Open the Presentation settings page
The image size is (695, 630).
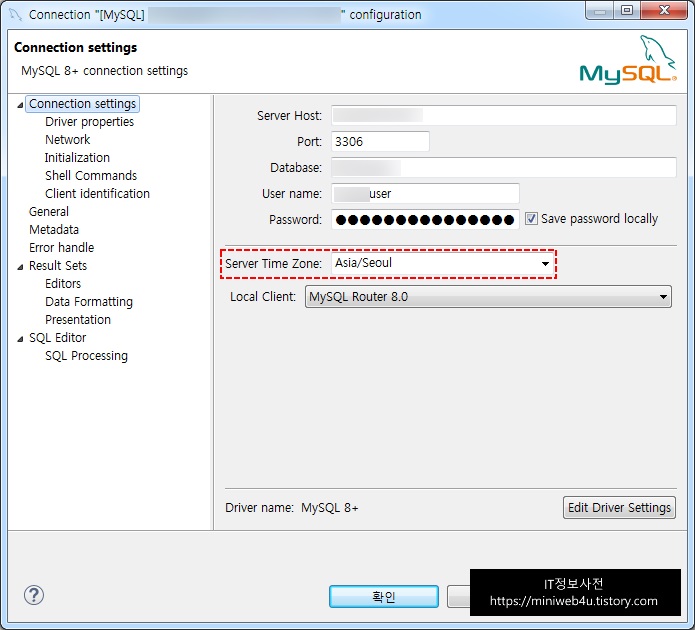(x=78, y=320)
